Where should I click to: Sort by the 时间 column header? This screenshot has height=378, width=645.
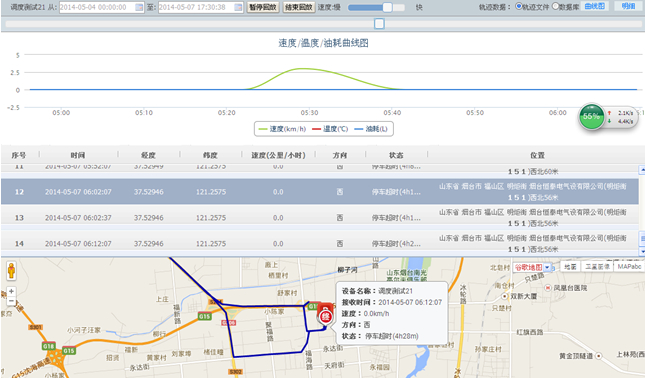(x=78, y=155)
